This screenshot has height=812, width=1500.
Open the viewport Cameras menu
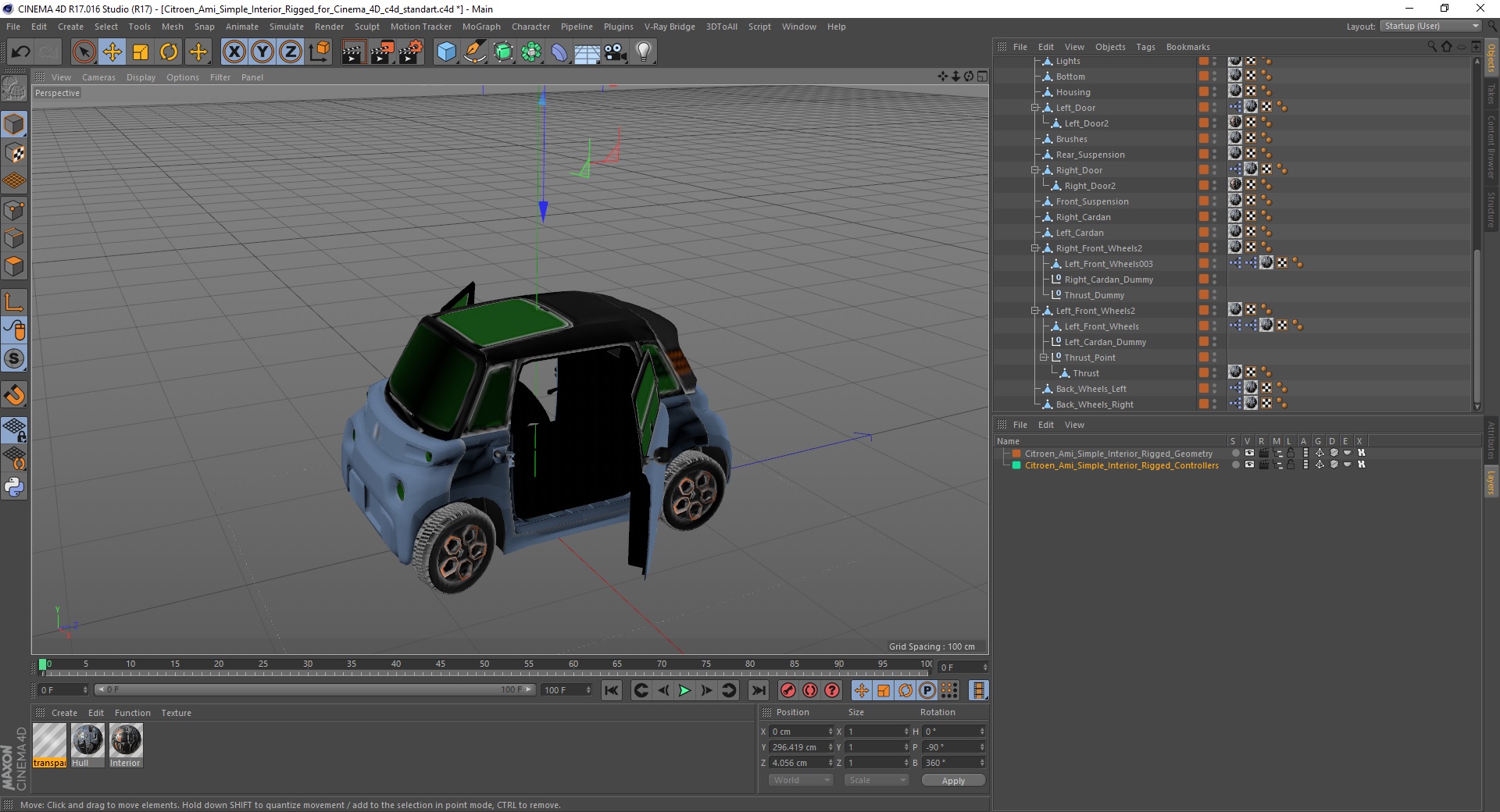click(98, 77)
